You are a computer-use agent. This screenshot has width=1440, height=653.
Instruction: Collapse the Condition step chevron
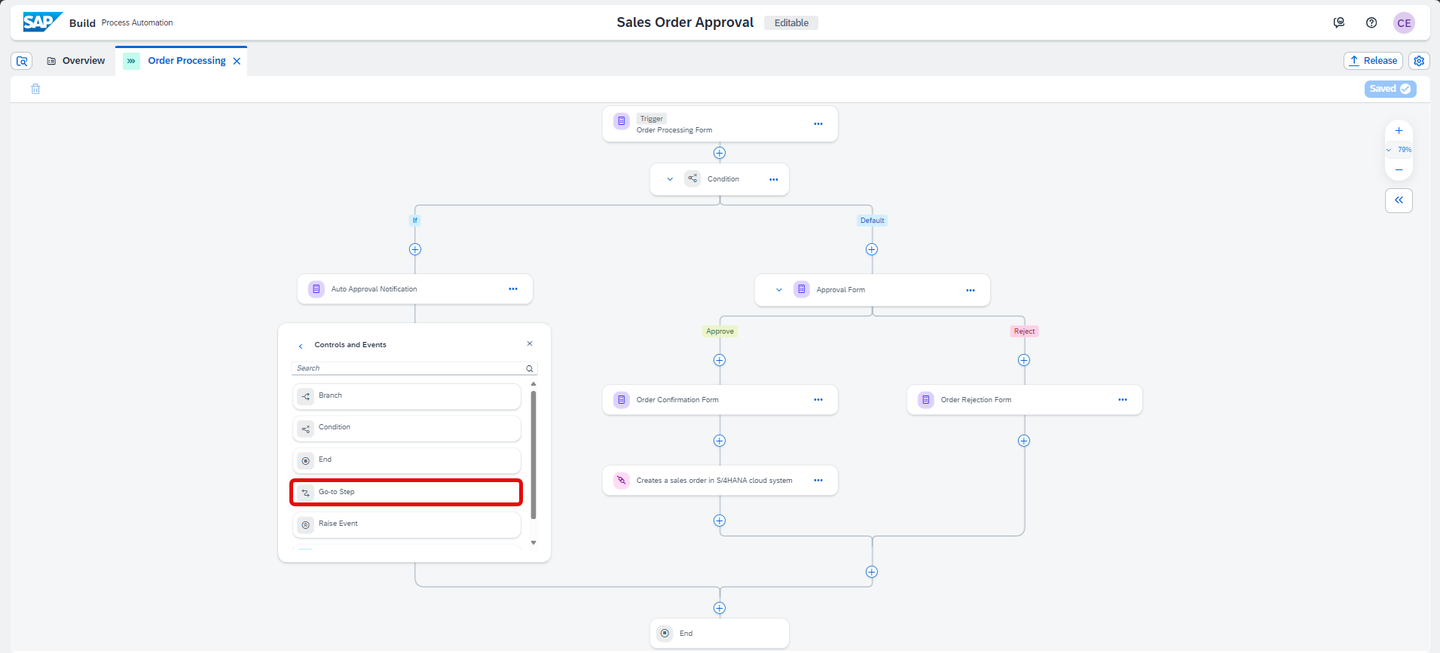(x=670, y=179)
